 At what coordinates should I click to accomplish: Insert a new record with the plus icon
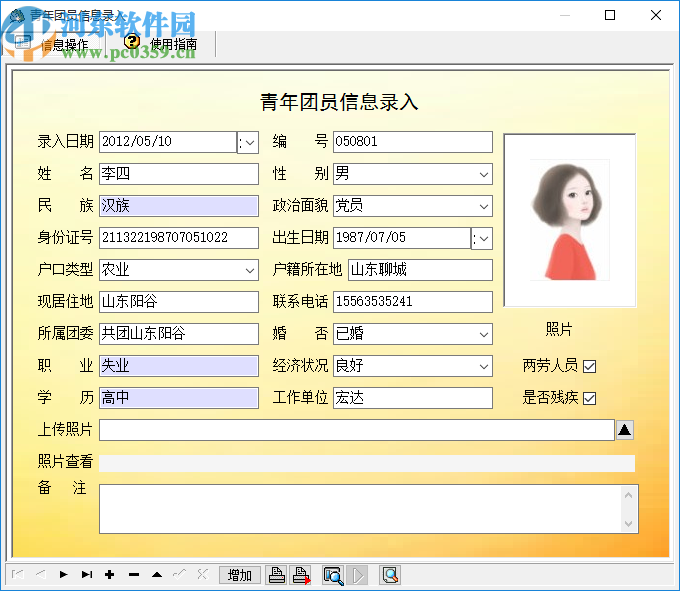(x=110, y=575)
